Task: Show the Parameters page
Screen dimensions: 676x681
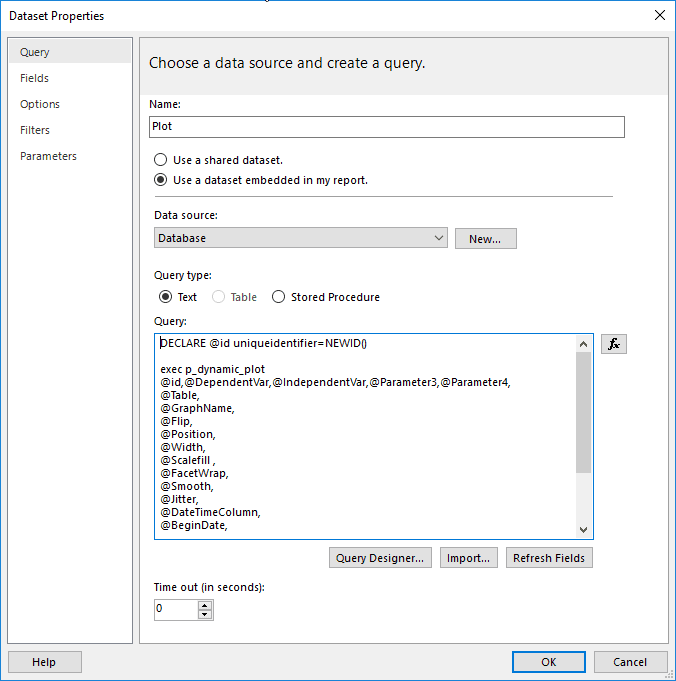Action: pyautogui.click(x=48, y=156)
